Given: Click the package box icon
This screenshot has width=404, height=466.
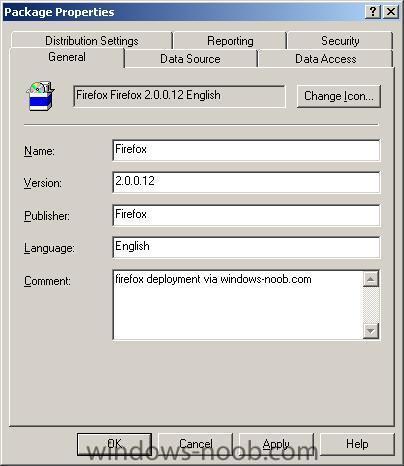Looking at the screenshot, I should (x=40, y=96).
